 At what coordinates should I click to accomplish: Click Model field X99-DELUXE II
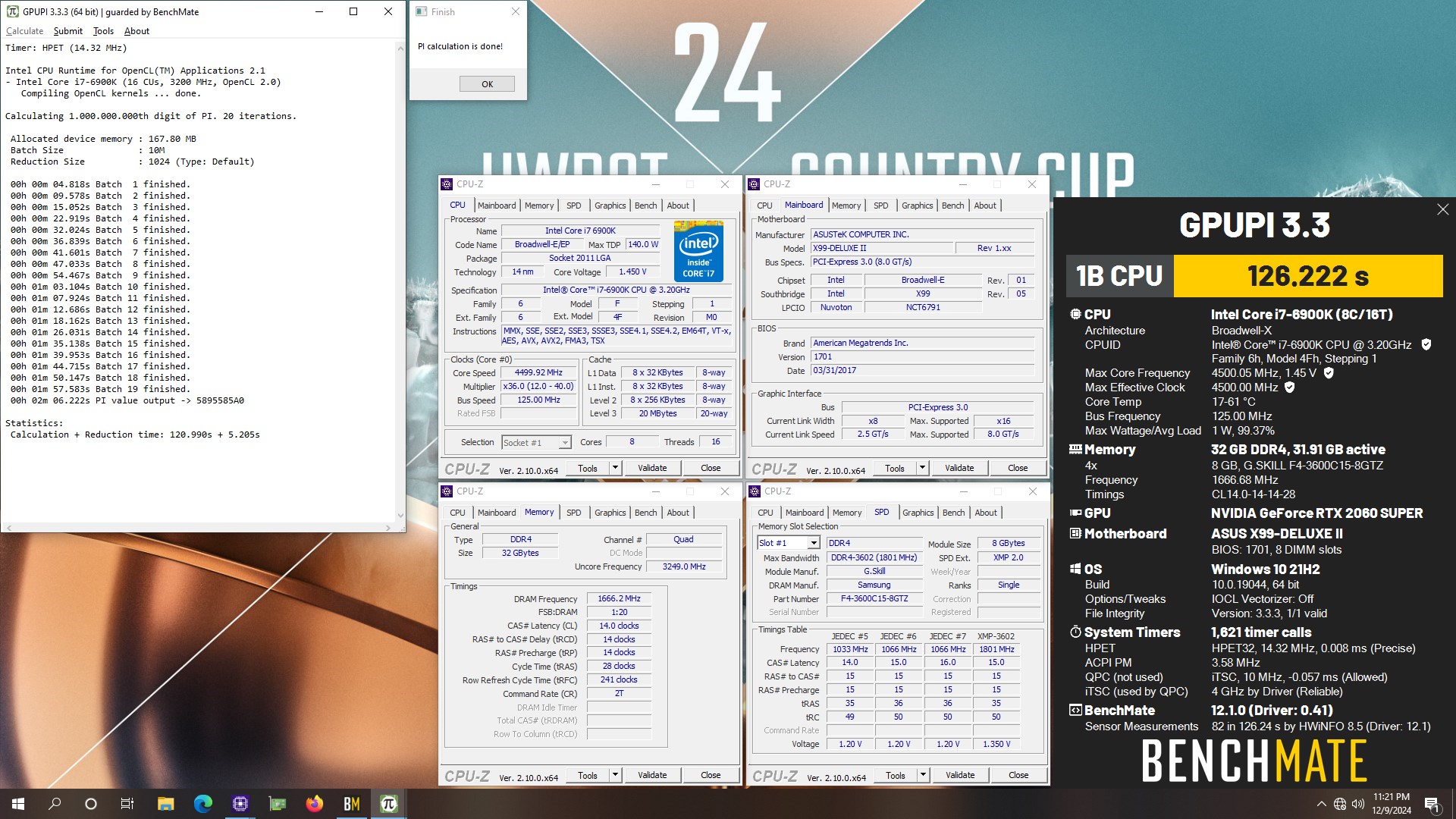click(882, 249)
